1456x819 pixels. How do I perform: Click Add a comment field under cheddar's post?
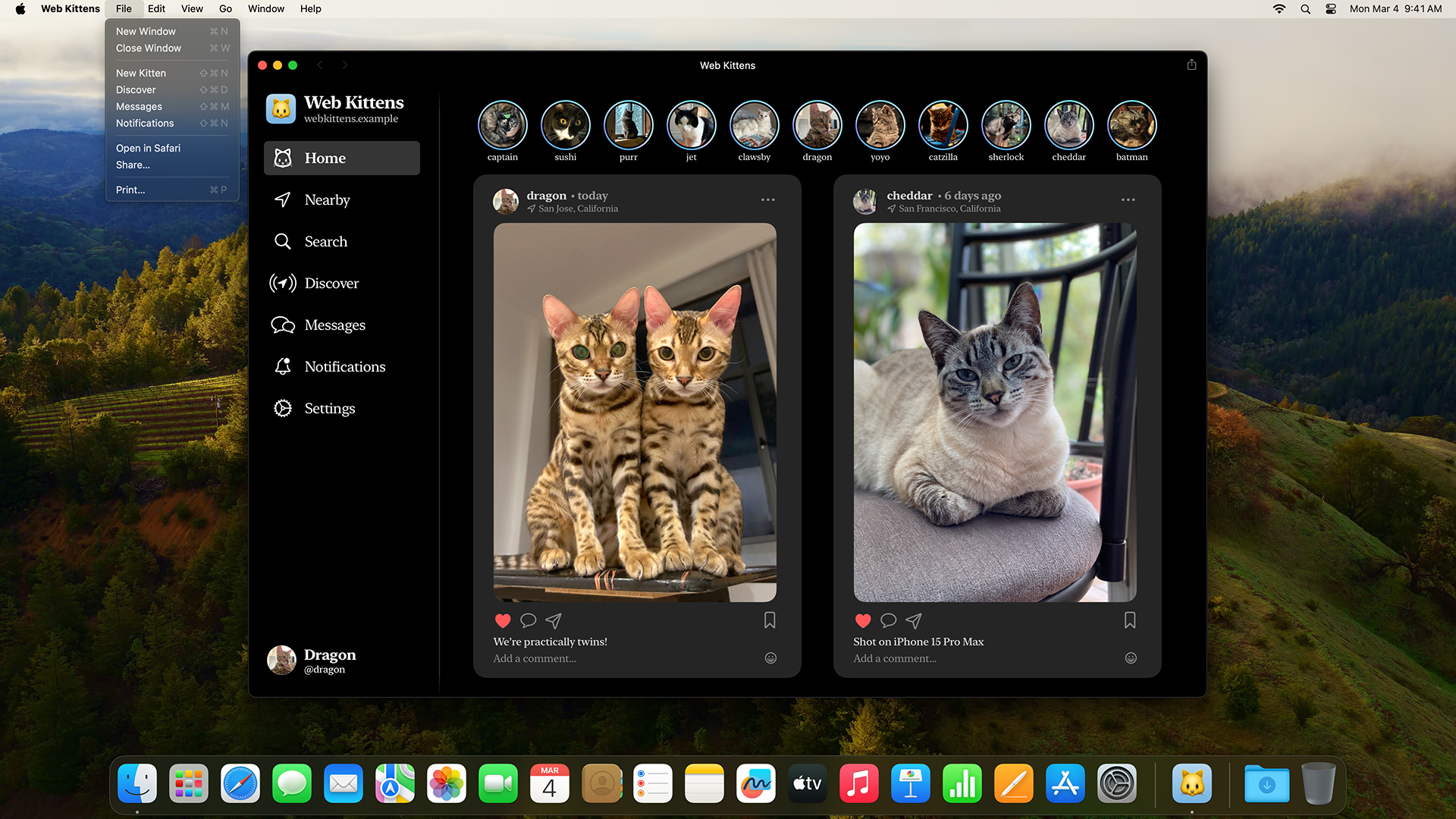(x=895, y=658)
